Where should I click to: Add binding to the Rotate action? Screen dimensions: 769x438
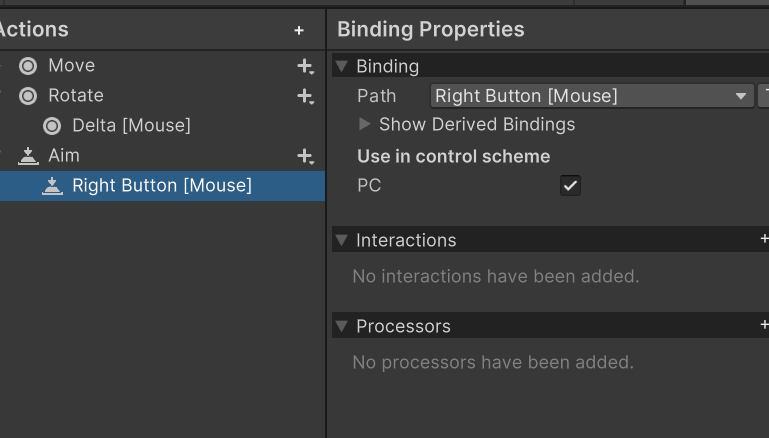[305, 96]
